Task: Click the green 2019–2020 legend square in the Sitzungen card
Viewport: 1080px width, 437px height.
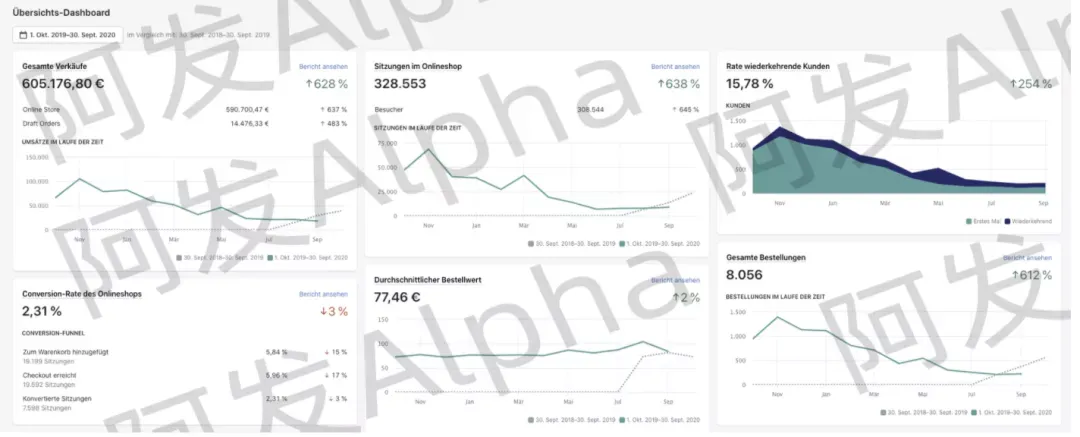Action: 623,244
